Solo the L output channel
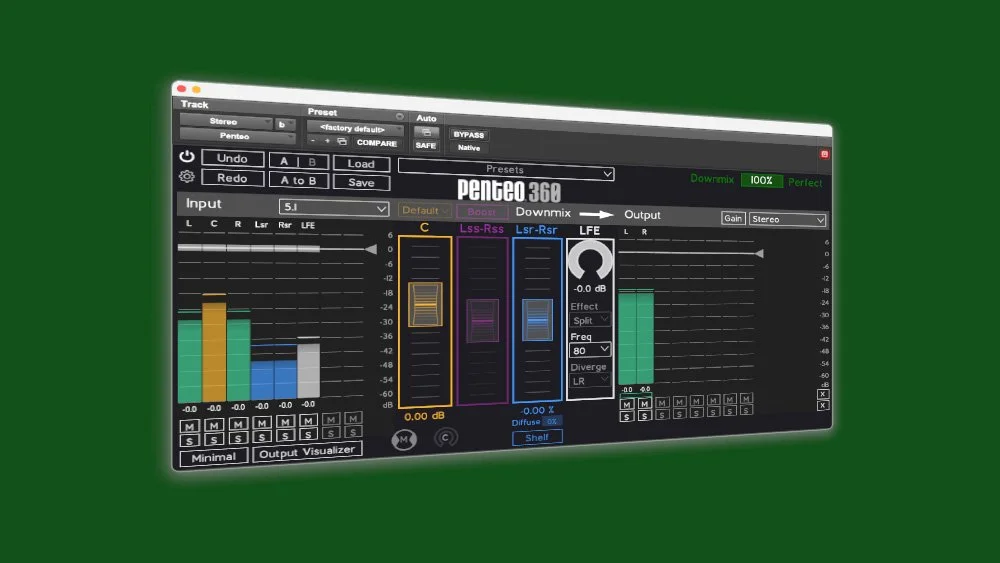The image size is (1000, 563). (x=627, y=416)
